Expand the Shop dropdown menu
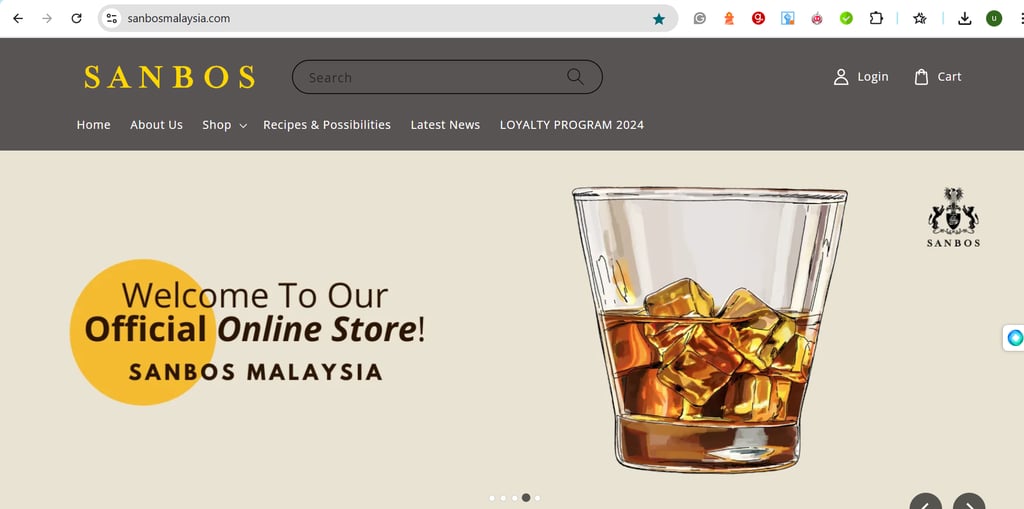This screenshot has height=509, width=1024. click(224, 125)
